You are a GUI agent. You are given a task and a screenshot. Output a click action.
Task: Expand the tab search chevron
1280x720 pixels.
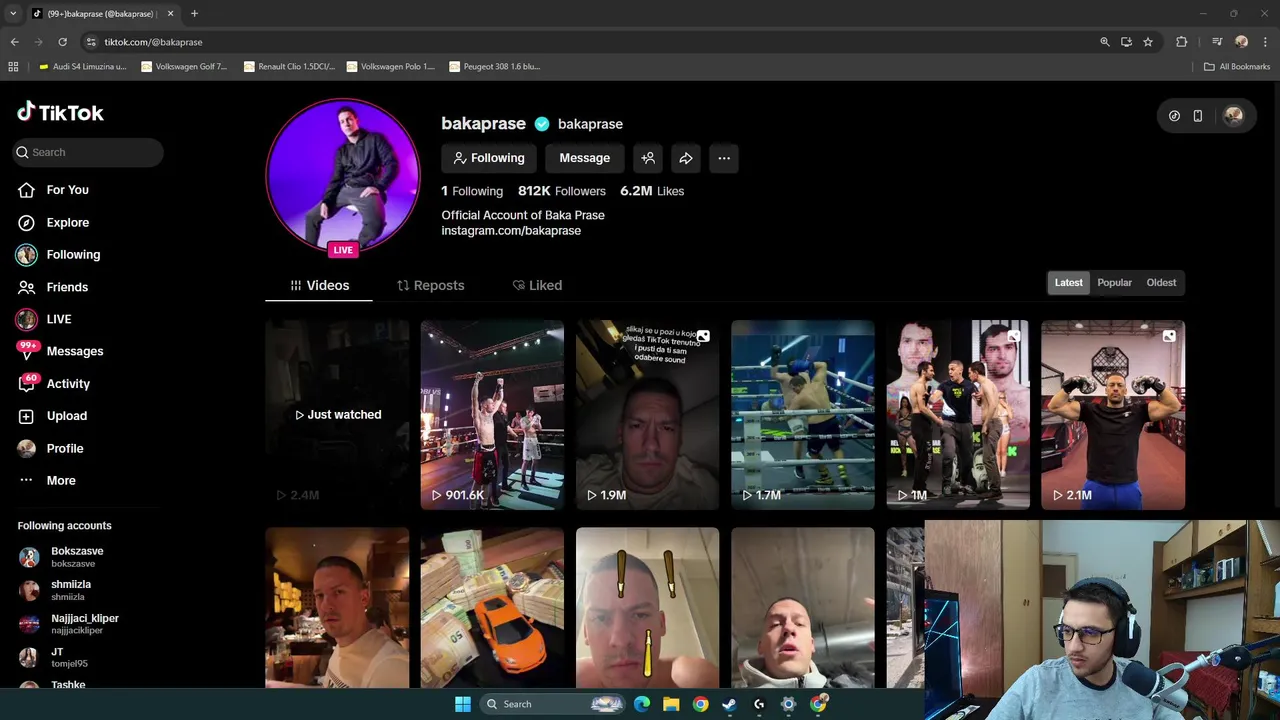coord(13,14)
